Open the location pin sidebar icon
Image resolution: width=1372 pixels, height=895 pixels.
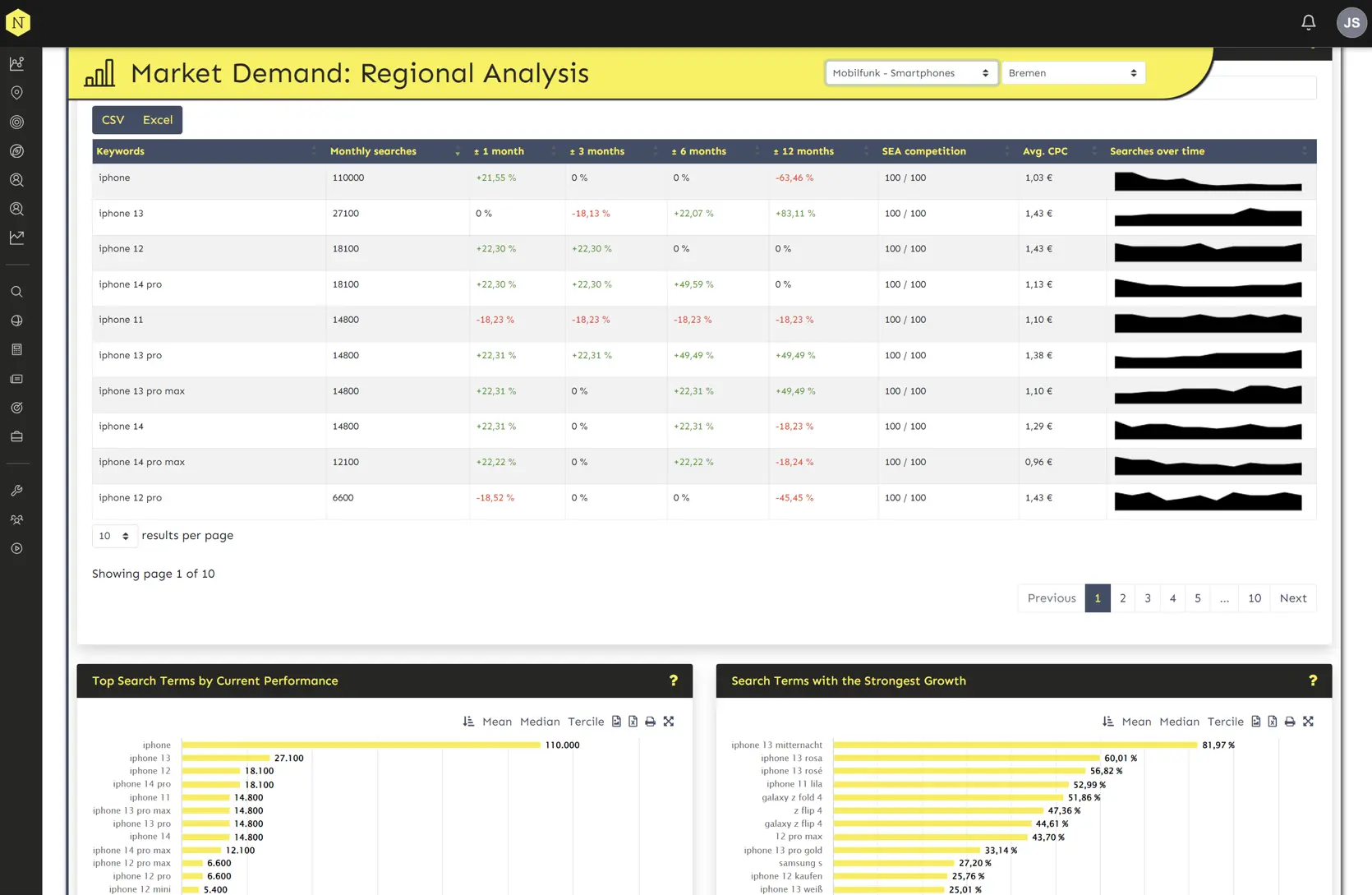click(16, 93)
